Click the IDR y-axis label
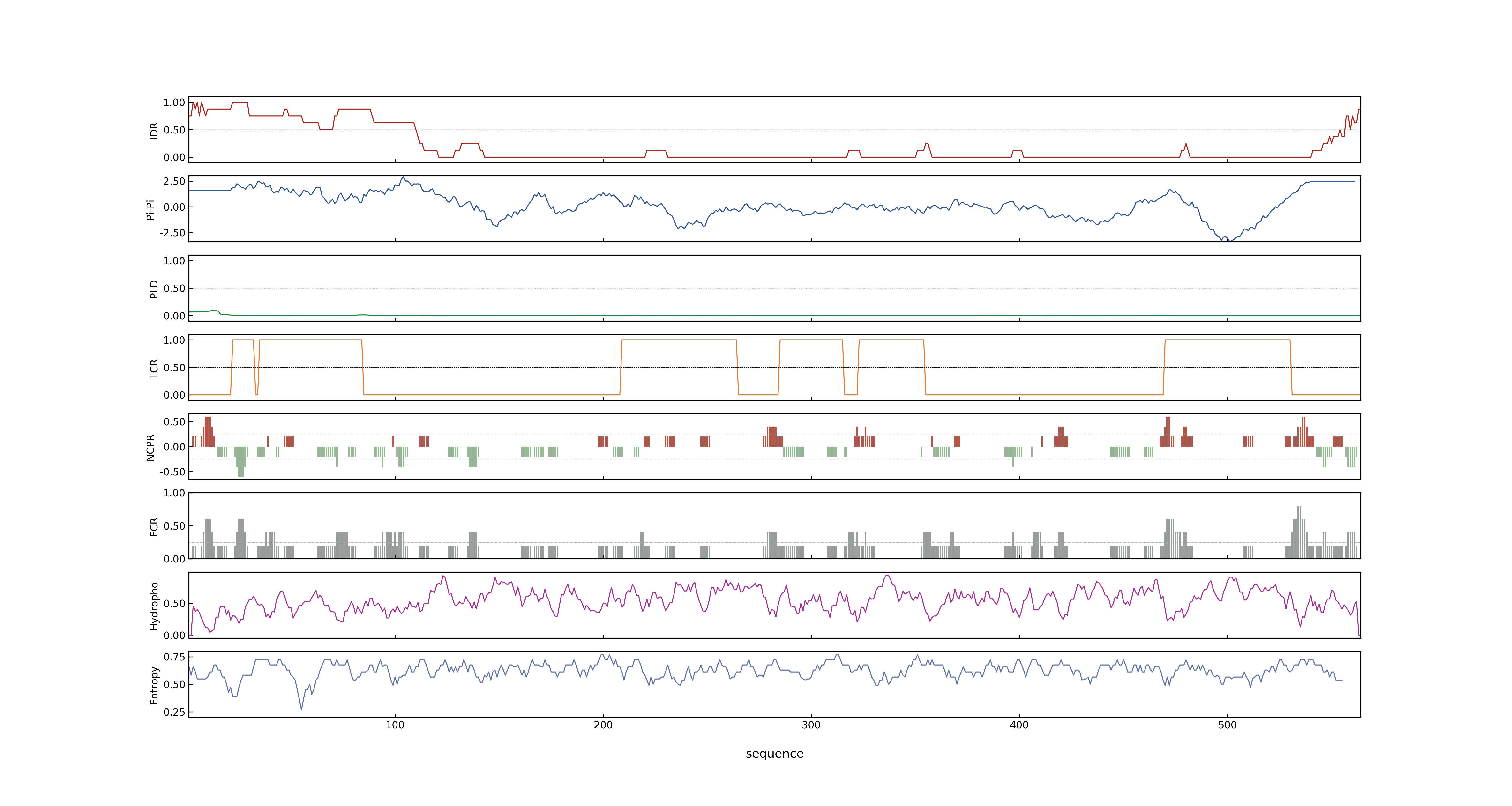1512x806 pixels. tap(154, 130)
